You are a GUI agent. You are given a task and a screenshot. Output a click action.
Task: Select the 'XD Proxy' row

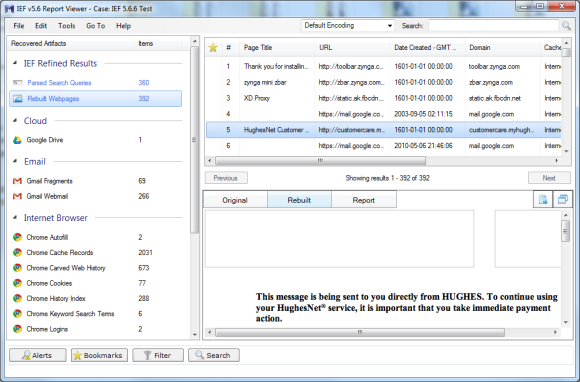[383, 98]
